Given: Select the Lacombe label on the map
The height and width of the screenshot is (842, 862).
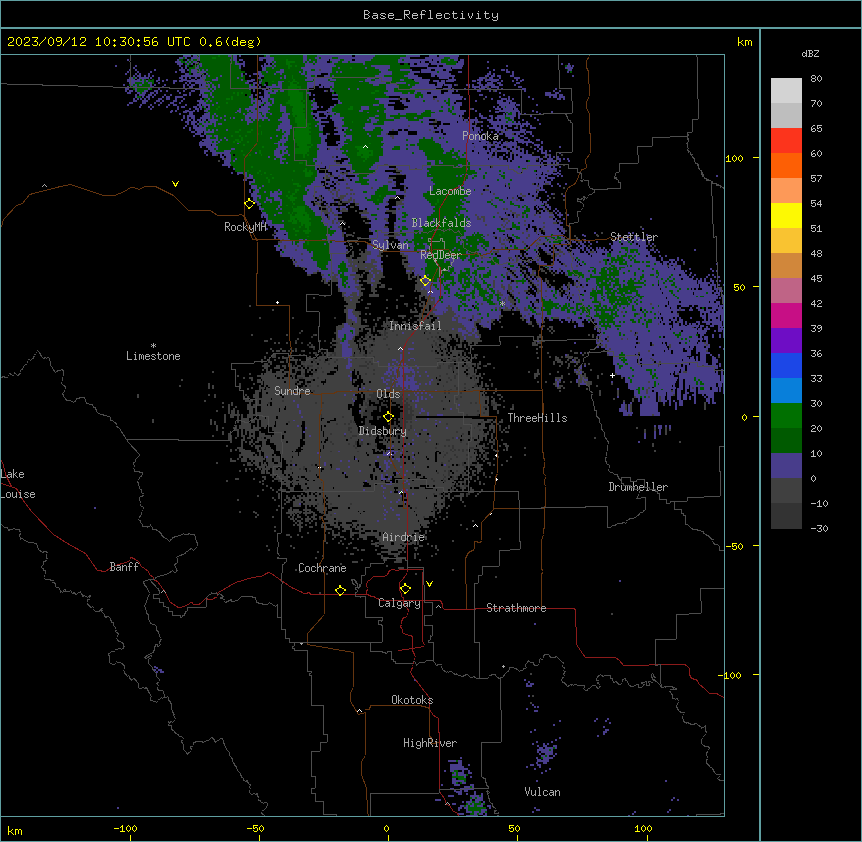Looking at the screenshot, I should coord(450,191).
